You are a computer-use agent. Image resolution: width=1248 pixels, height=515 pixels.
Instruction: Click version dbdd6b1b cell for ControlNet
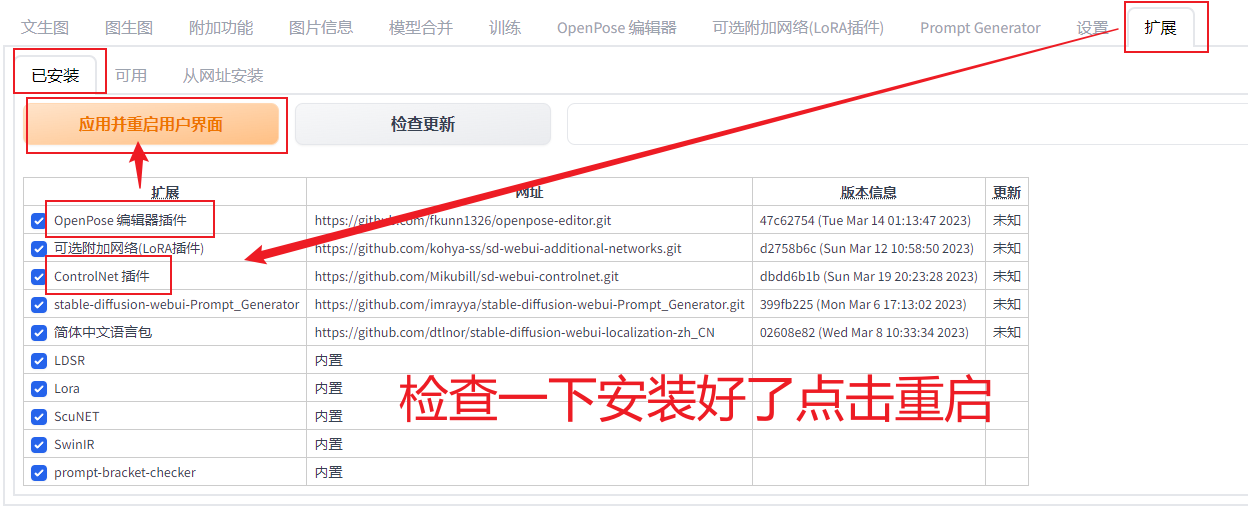[869, 276]
